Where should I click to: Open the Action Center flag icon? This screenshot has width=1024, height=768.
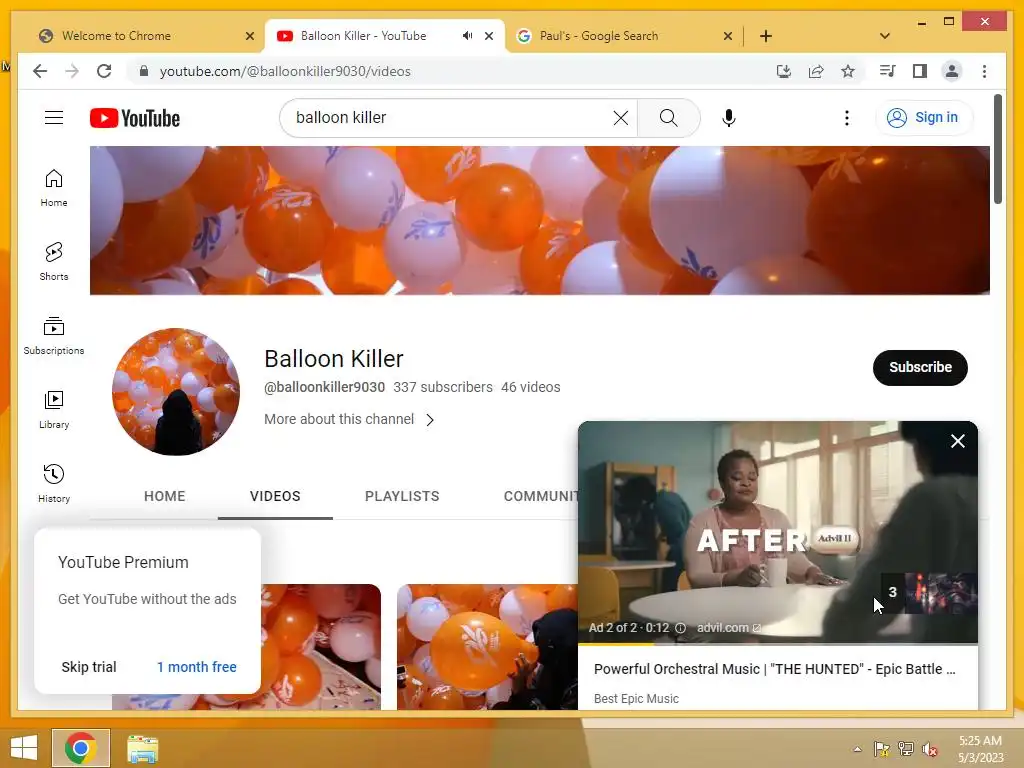[x=882, y=749]
